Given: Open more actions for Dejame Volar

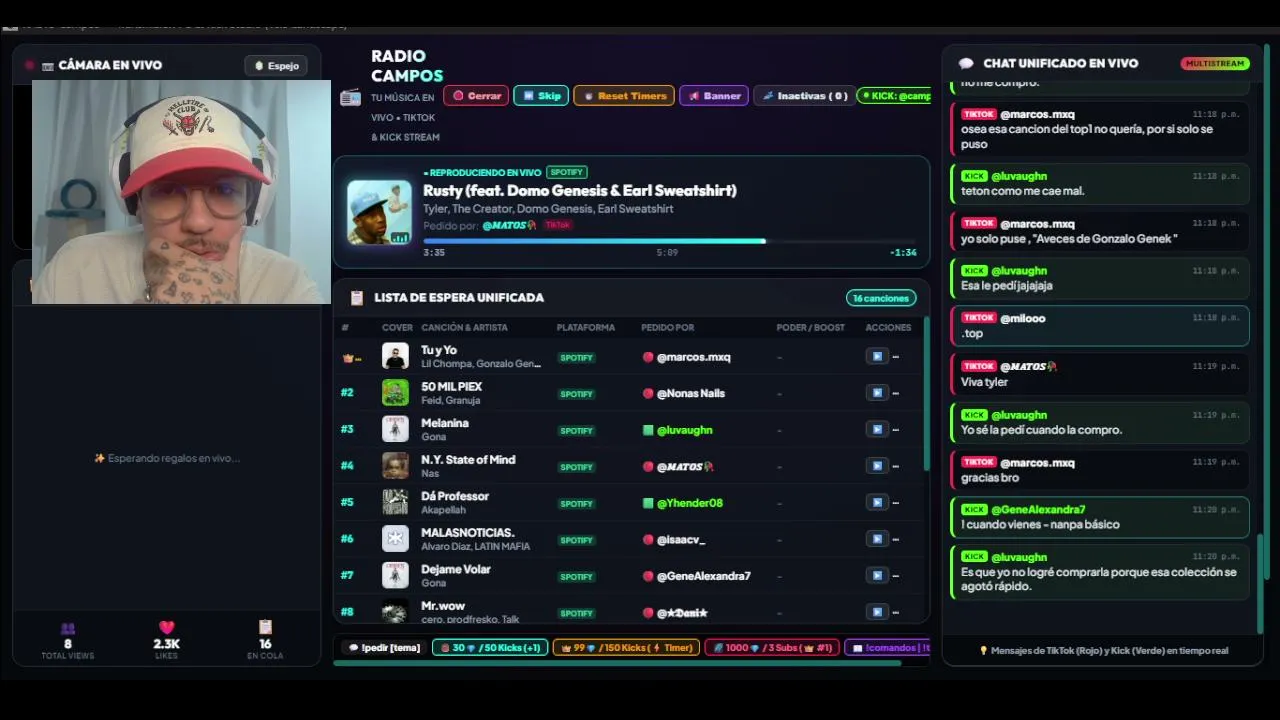Looking at the screenshot, I should point(896,576).
